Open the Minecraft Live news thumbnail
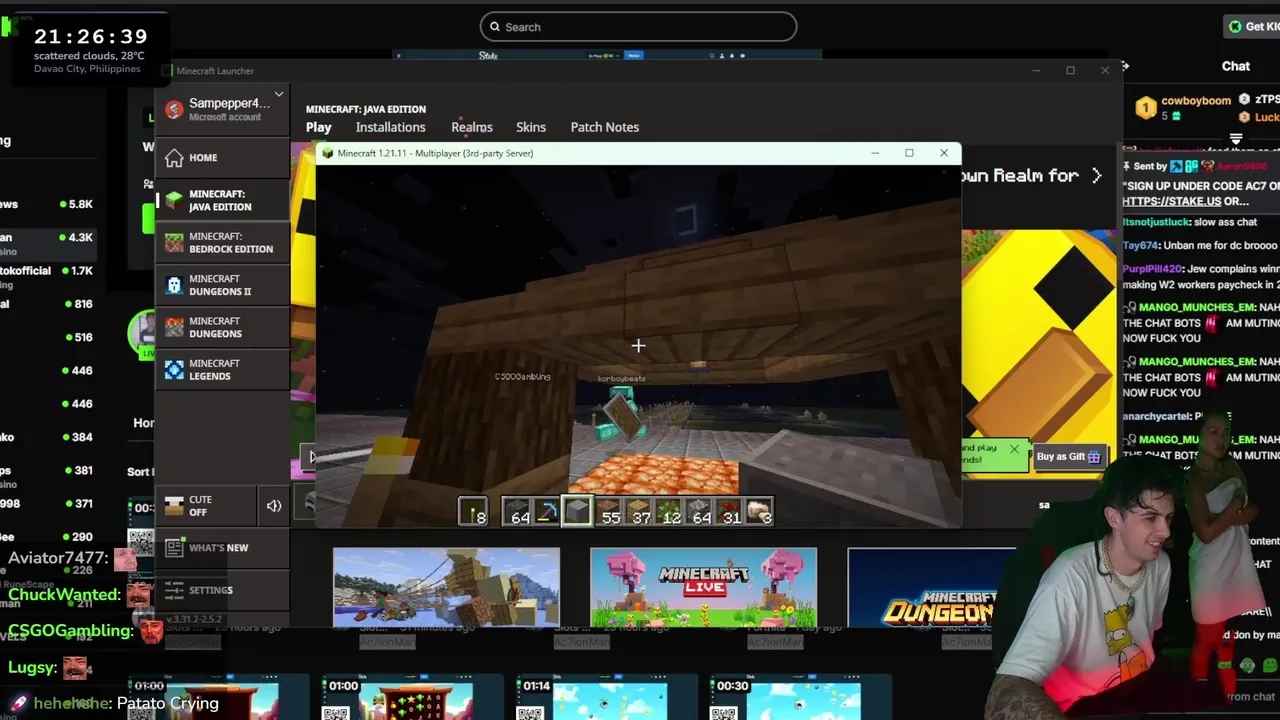The image size is (1280, 720). tap(703, 587)
